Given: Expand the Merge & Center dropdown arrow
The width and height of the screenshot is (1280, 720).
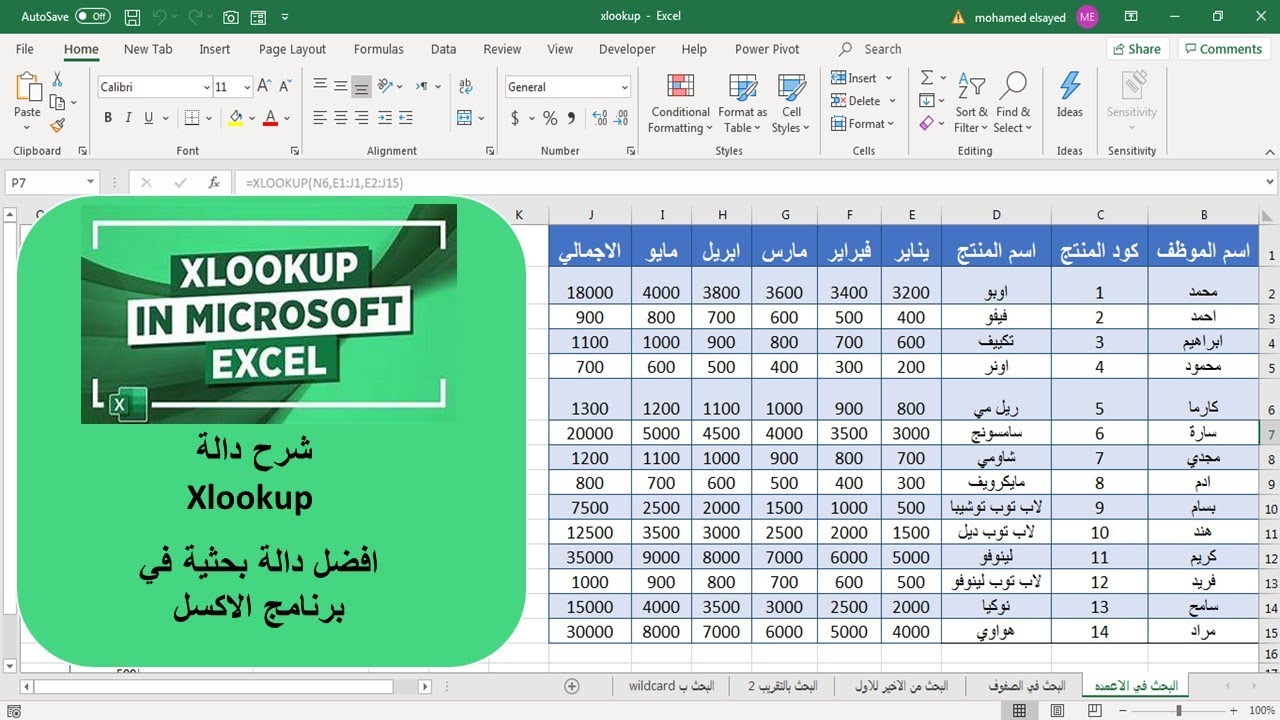Looking at the screenshot, I should click(483, 118).
